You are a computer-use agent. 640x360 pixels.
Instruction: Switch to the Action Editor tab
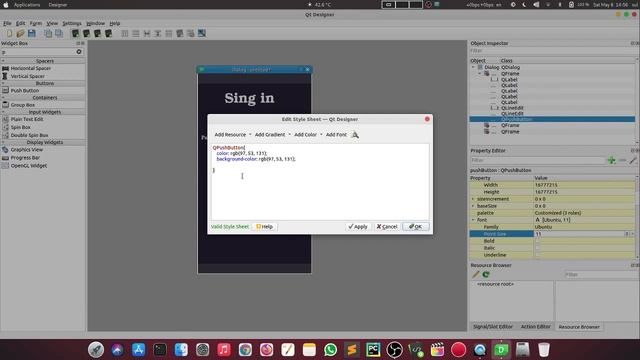tap(536, 327)
